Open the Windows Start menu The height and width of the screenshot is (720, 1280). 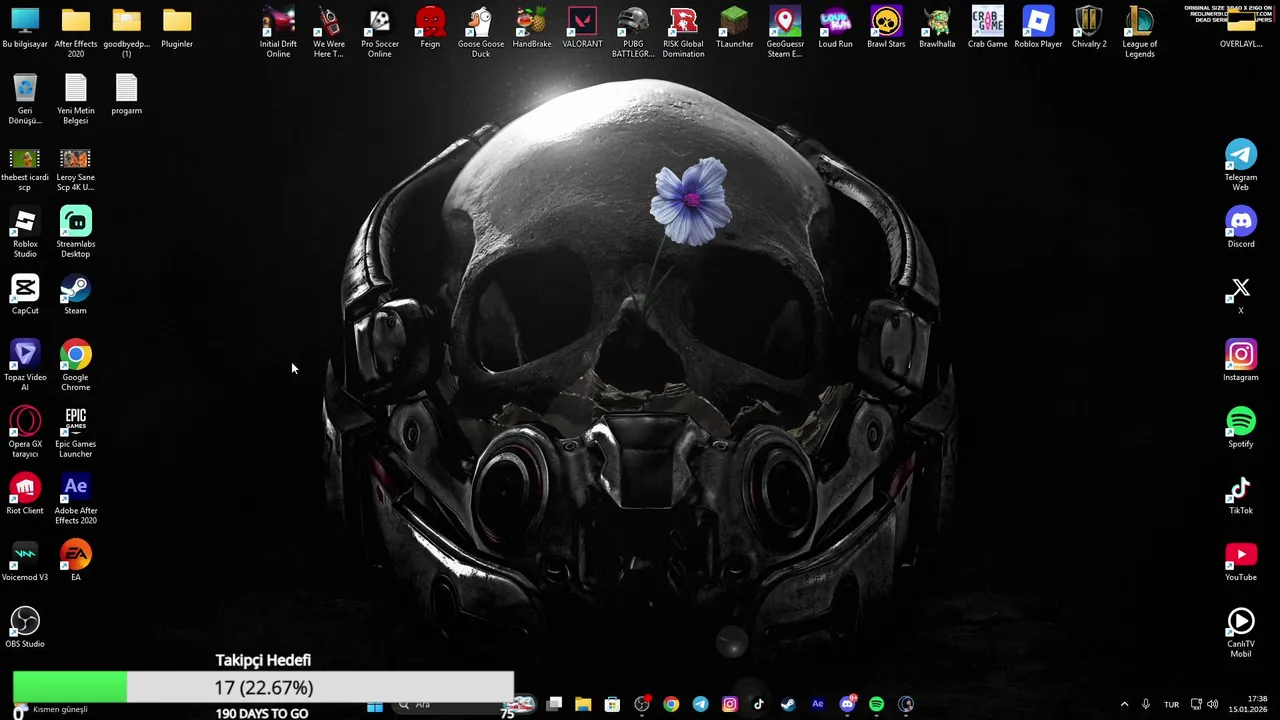375,705
